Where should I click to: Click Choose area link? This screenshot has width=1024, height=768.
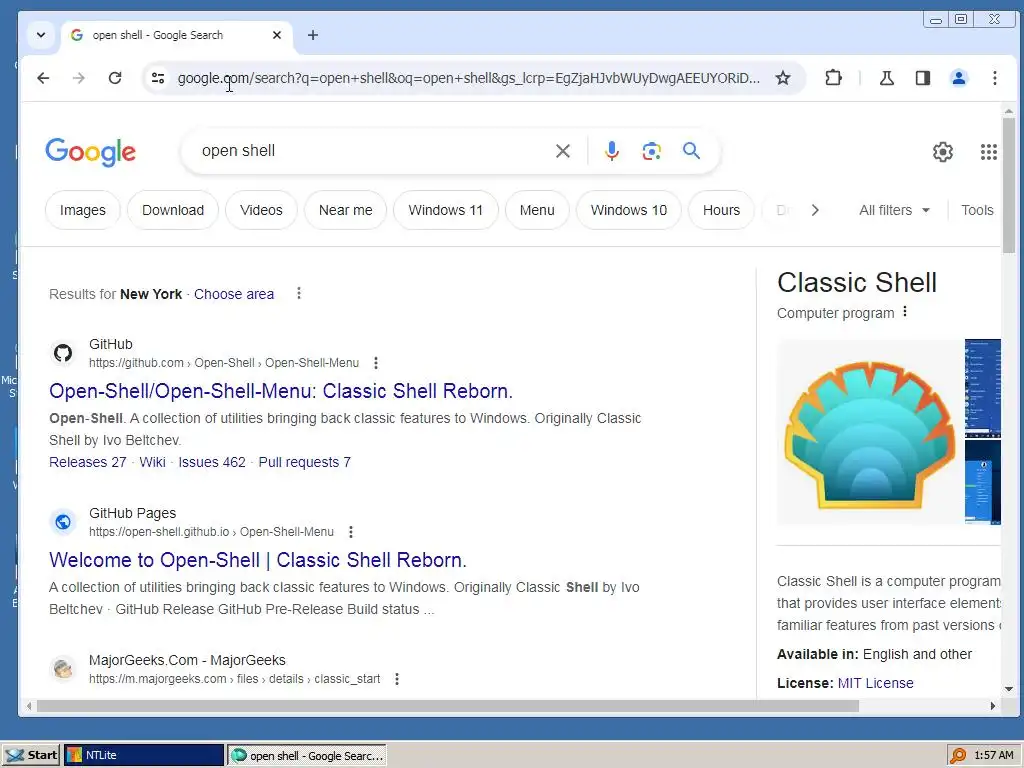(234, 295)
